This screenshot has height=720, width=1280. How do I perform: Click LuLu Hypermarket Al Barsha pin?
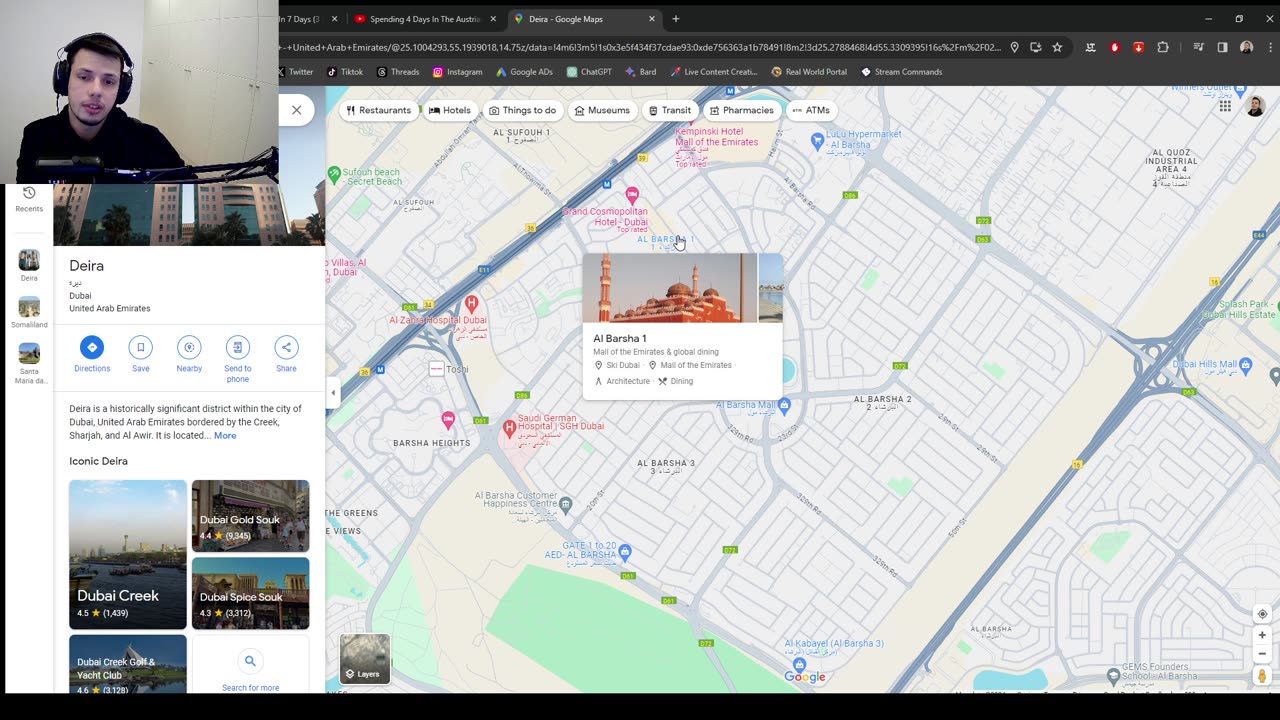[x=818, y=141]
